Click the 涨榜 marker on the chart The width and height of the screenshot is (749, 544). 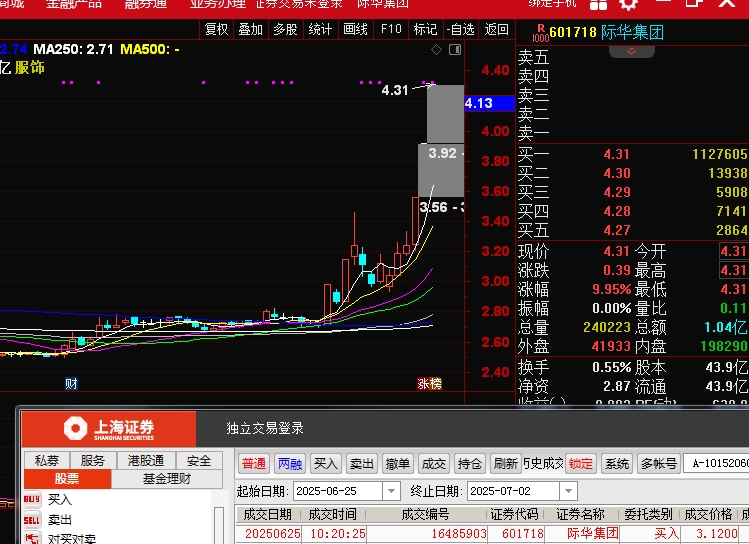[x=429, y=384]
